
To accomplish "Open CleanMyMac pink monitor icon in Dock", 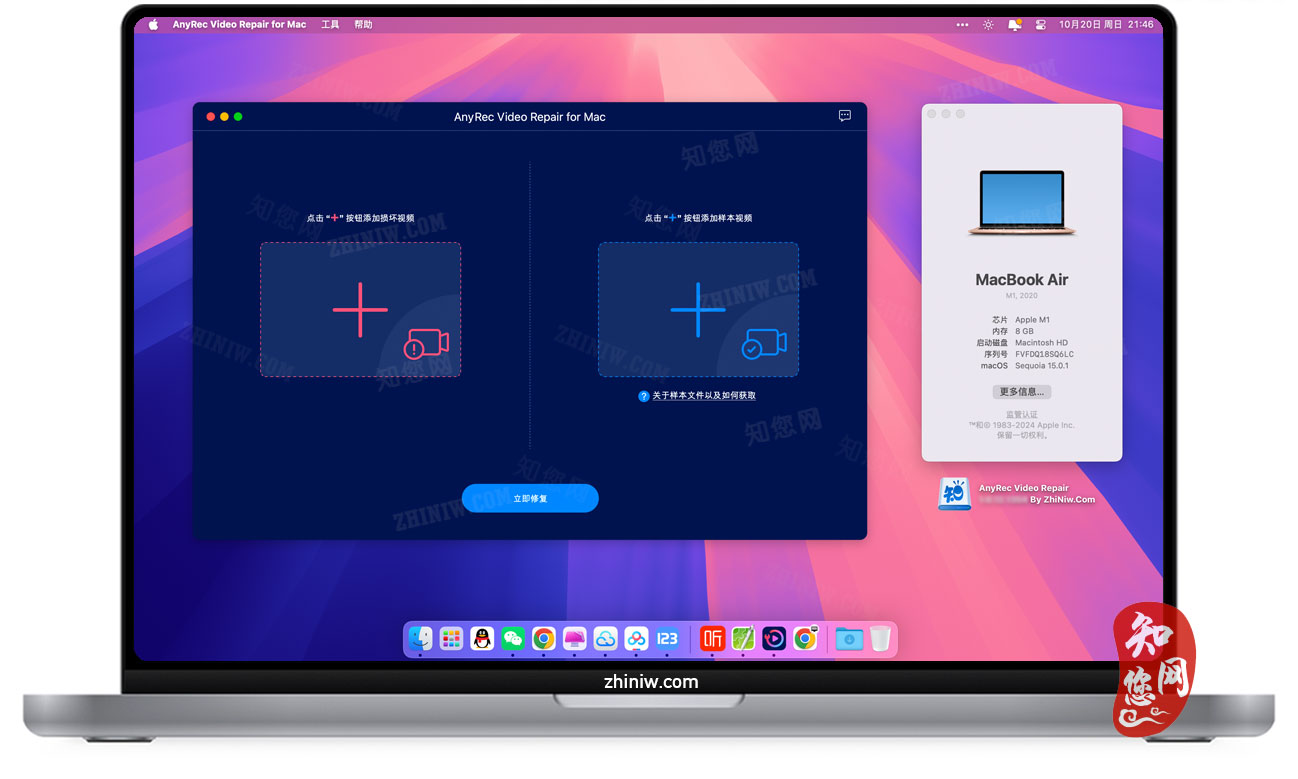I will (x=574, y=638).
